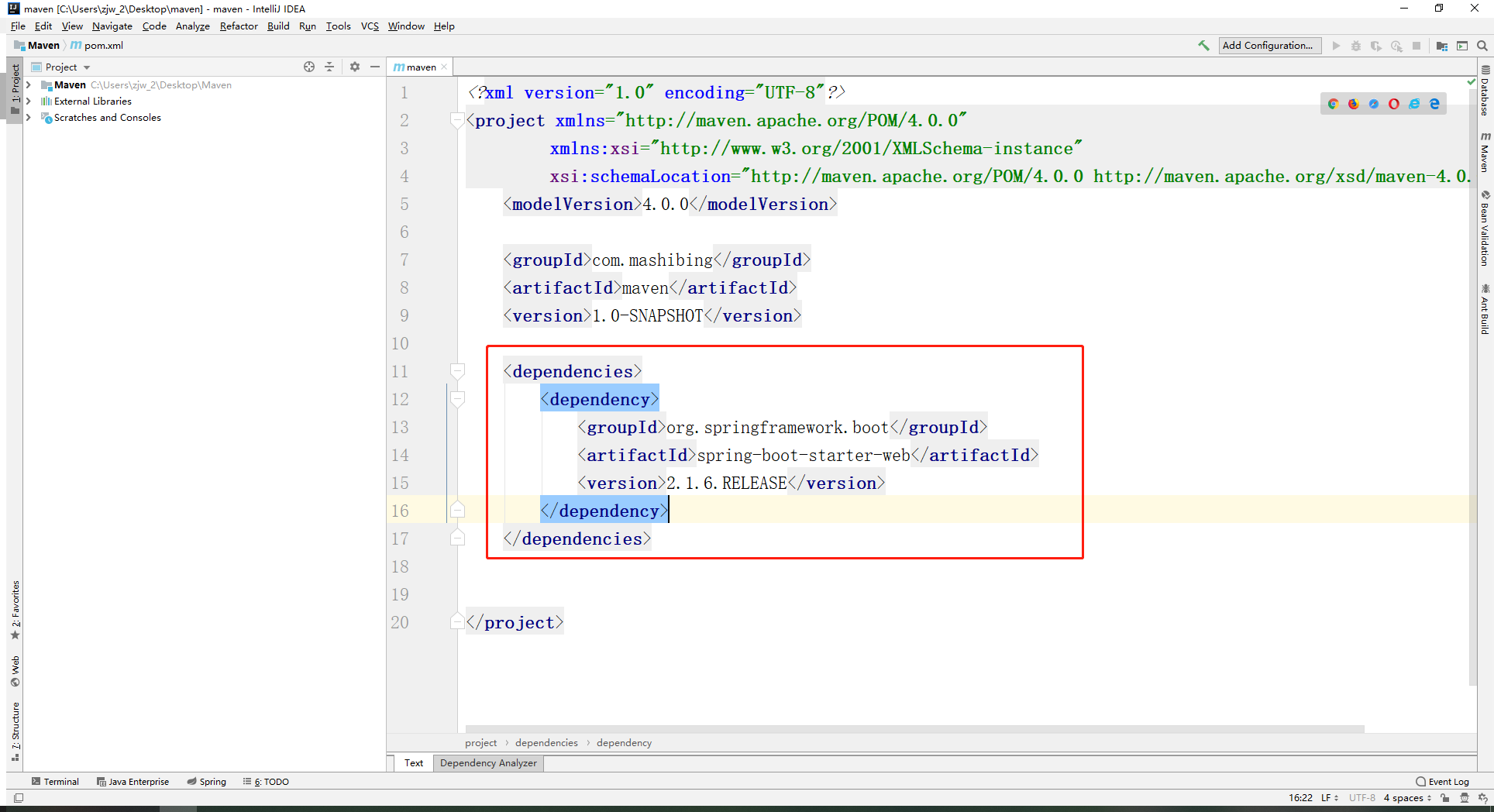Open the Refactor menu

[238, 26]
